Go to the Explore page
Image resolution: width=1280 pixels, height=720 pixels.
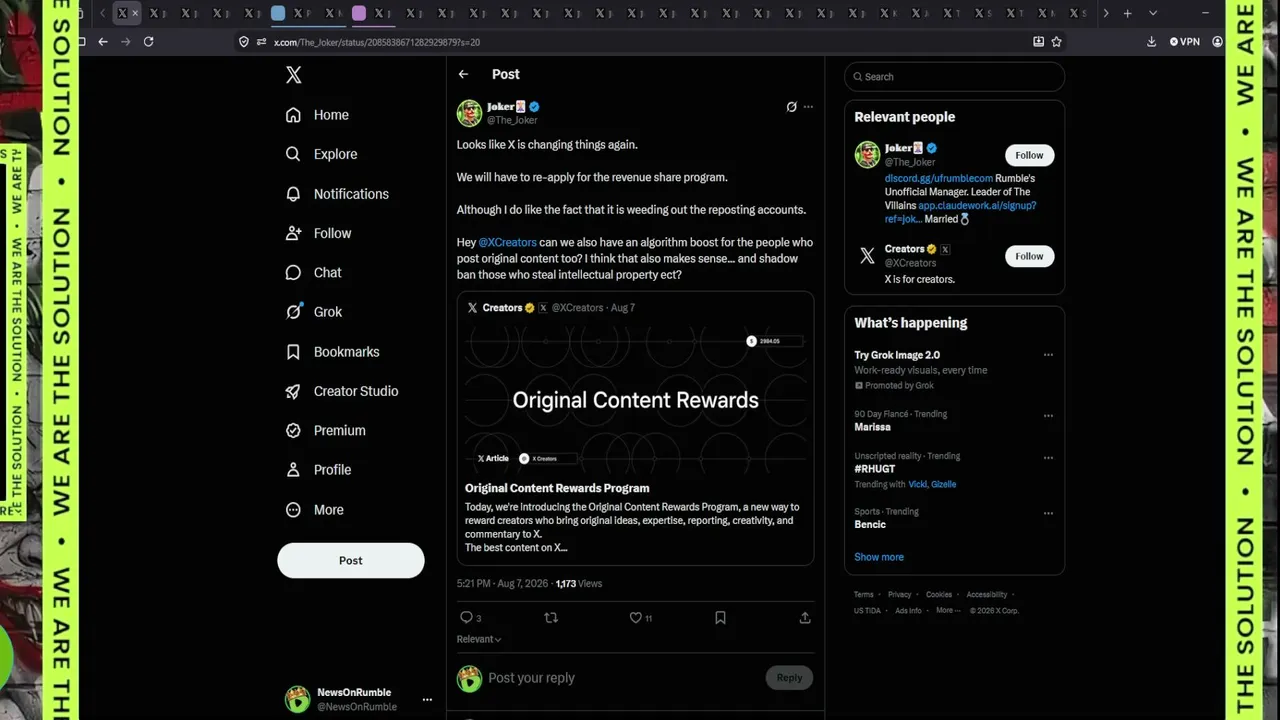tap(321, 154)
